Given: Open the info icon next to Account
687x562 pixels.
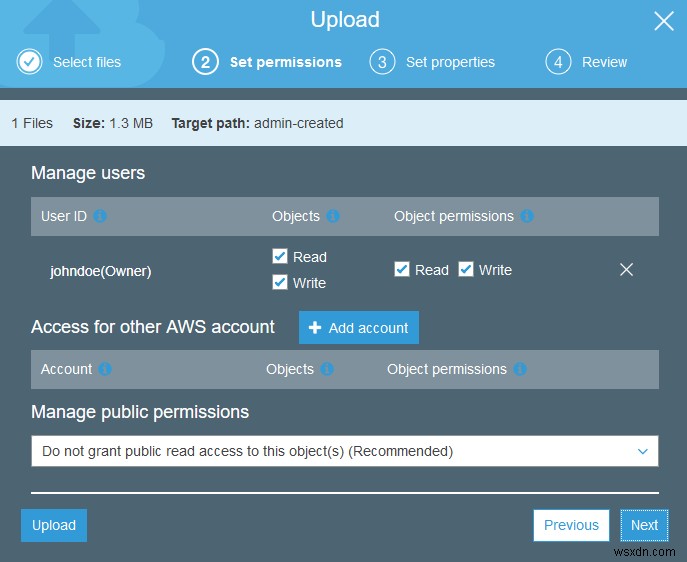Looking at the screenshot, I should point(105,369).
